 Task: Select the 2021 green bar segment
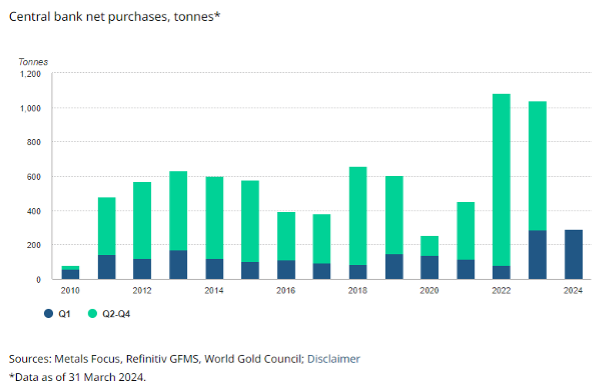coord(466,231)
